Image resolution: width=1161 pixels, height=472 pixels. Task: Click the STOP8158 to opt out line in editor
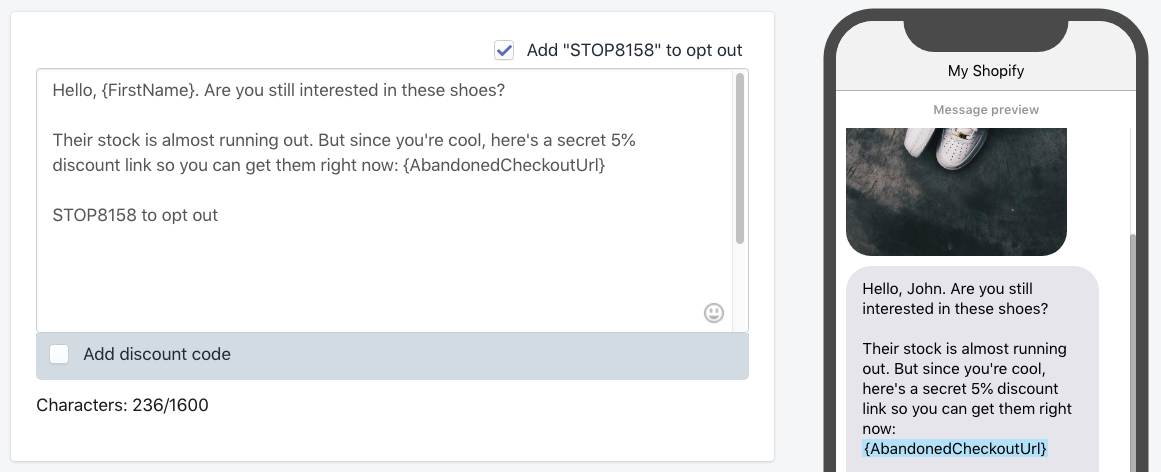pos(135,216)
